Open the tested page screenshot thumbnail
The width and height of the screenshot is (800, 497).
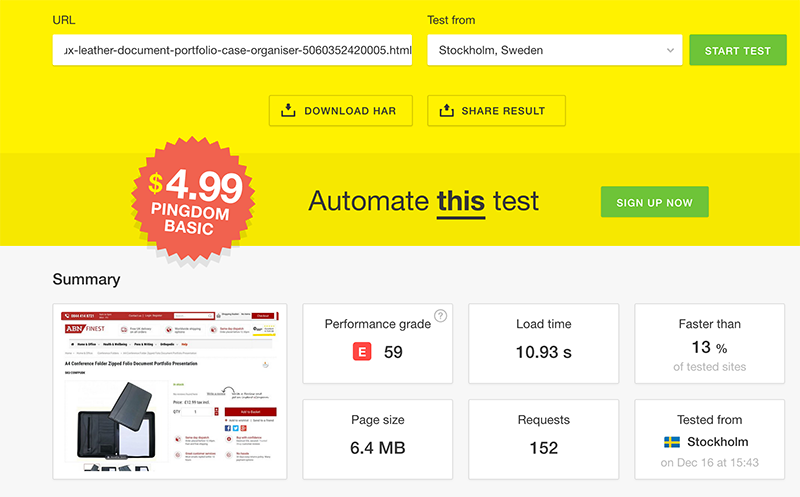point(170,391)
